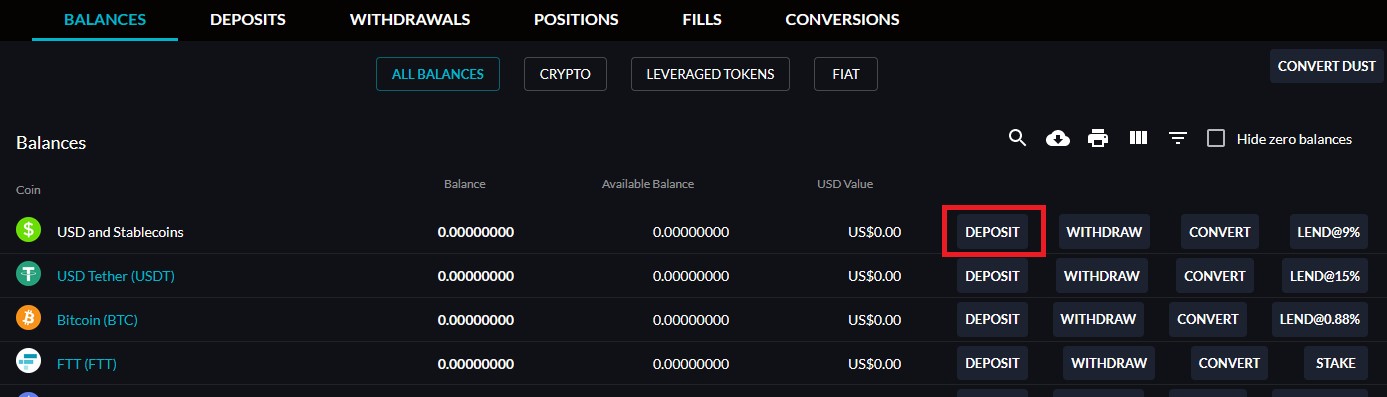Image resolution: width=1387 pixels, height=397 pixels.
Task: Open the view columns icon
Action: click(1138, 138)
